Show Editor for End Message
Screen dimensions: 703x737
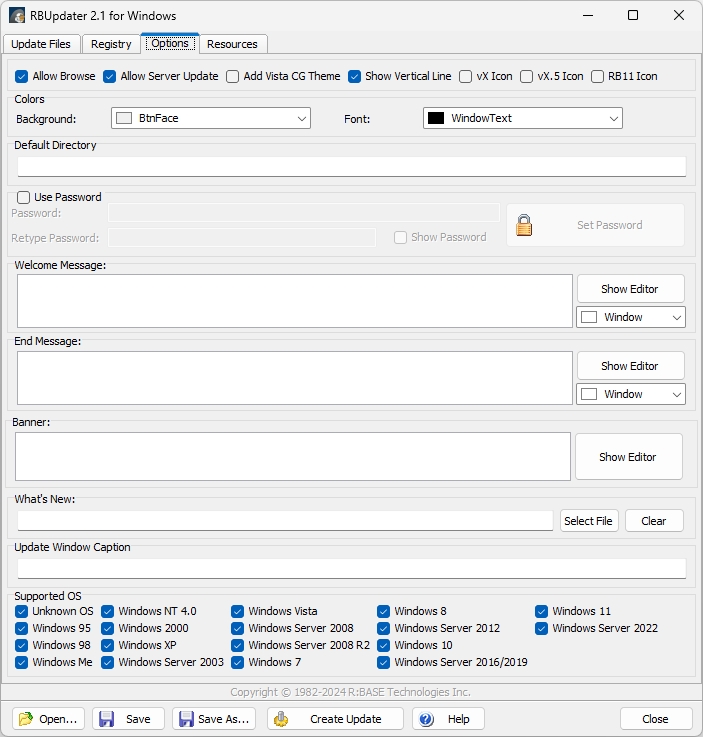631,366
